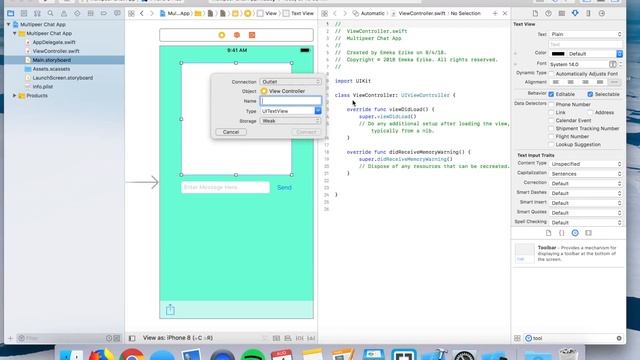Enable Calendar Event data detector
This screenshot has width=640, height=360.
551,120
